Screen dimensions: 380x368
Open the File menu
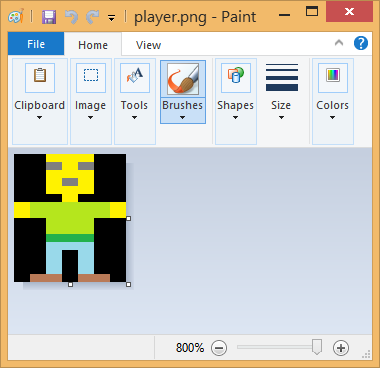[x=36, y=44]
